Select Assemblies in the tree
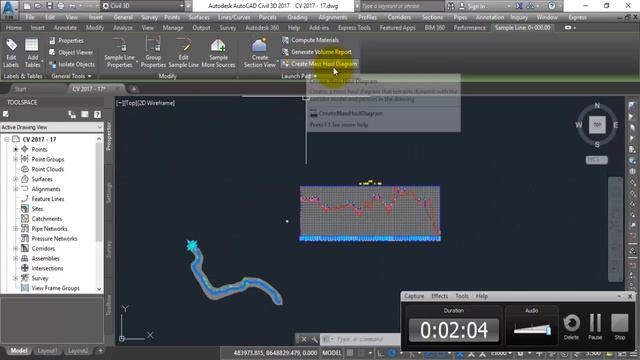 [45, 258]
